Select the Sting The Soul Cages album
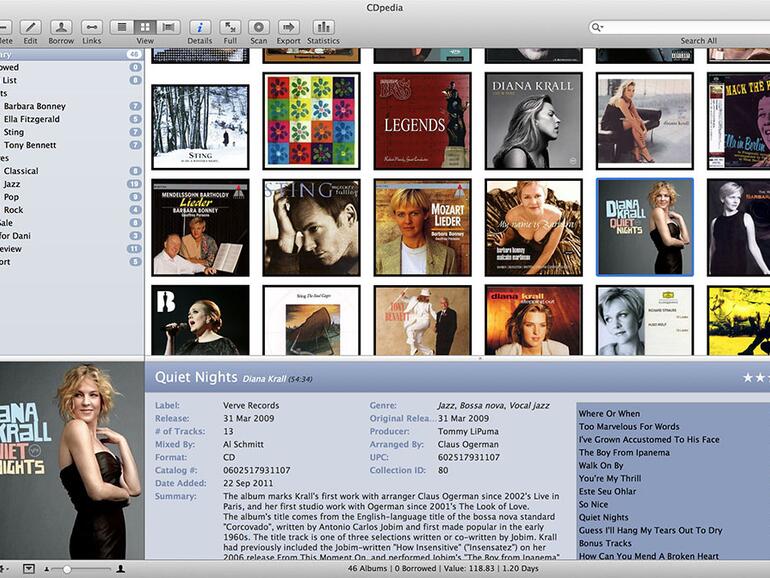Screen dimensions: 770x578 point(311,320)
